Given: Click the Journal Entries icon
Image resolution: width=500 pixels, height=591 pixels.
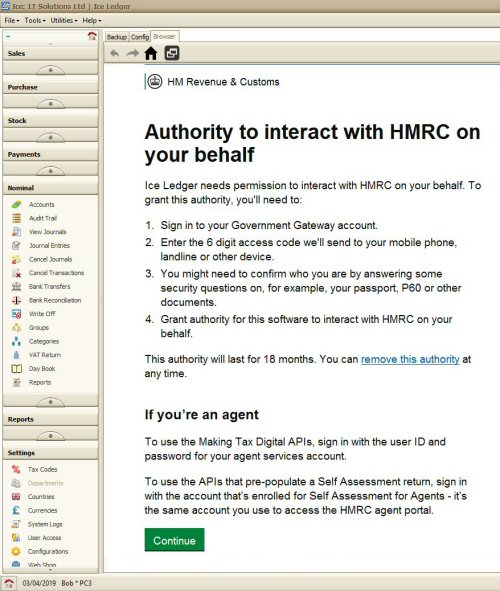Looking at the screenshot, I should coord(16,246).
